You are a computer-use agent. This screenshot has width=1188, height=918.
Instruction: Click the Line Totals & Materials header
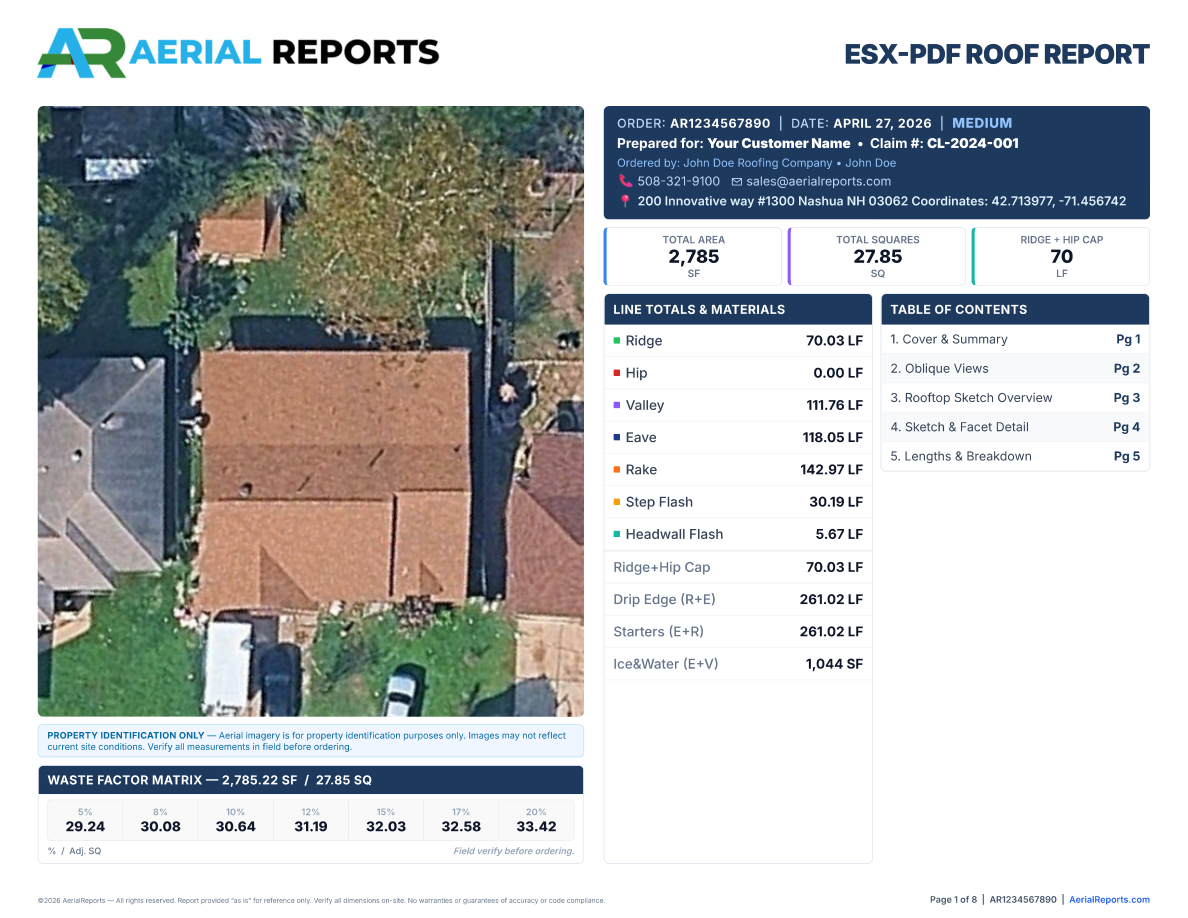tap(738, 309)
